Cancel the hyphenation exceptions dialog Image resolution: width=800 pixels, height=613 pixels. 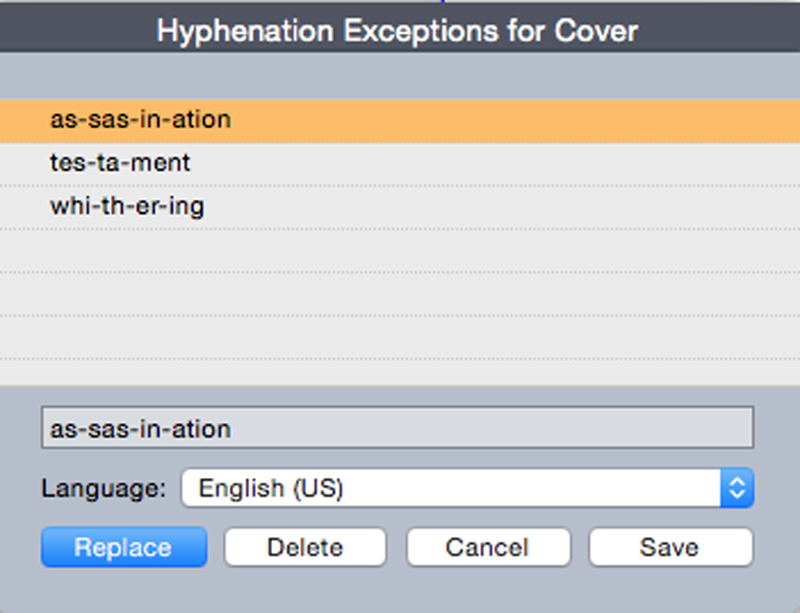488,547
